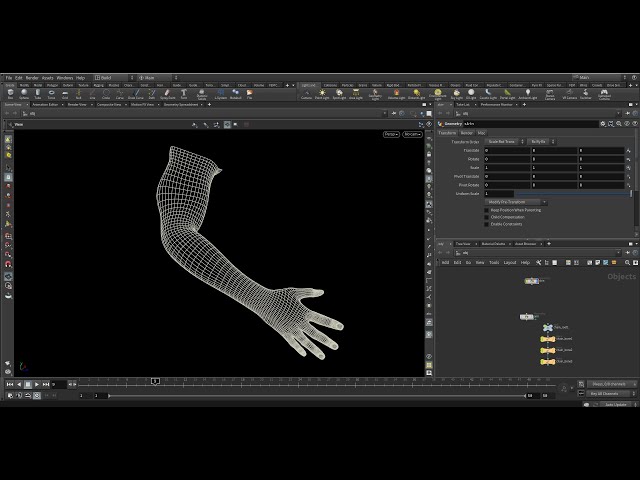Switch to the Misc parameter tab
The image size is (640, 480).
coord(482,133)
